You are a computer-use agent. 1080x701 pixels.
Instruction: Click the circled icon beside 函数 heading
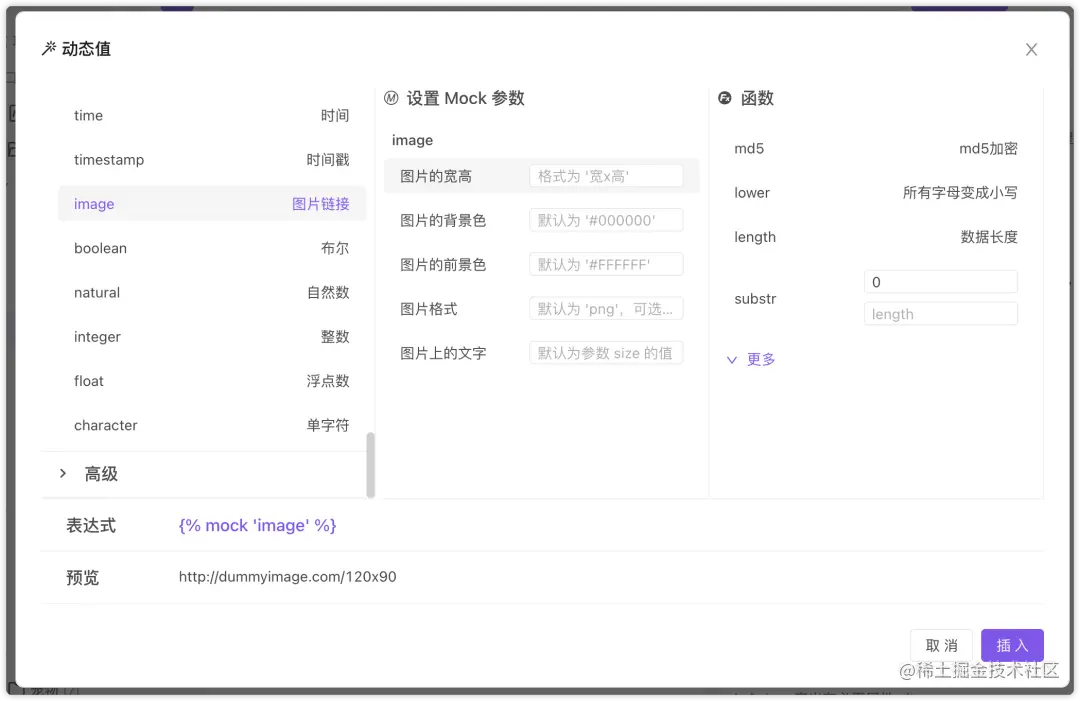tap(725, 98)
